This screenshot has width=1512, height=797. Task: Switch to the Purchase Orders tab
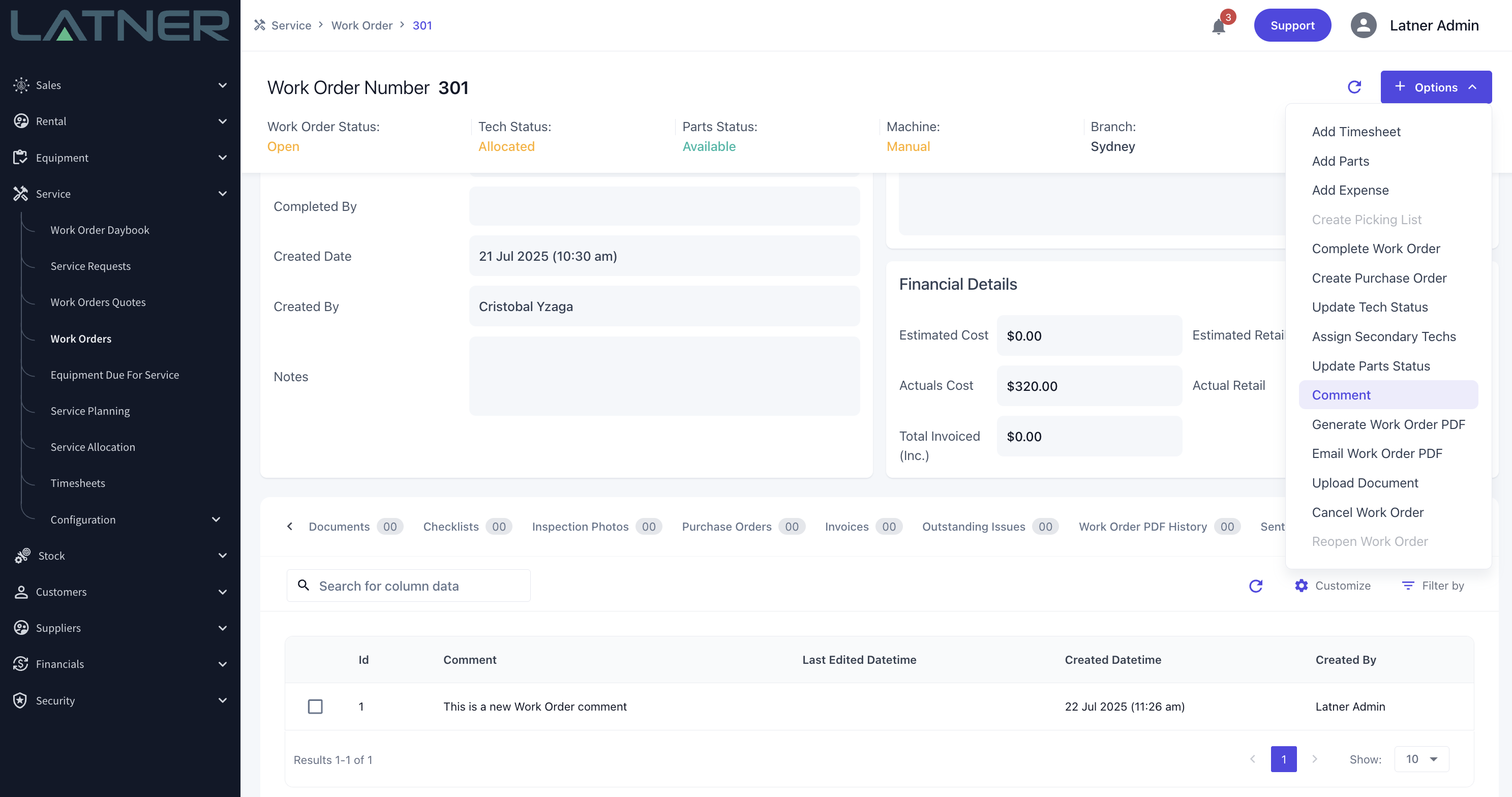pos(726,527)
